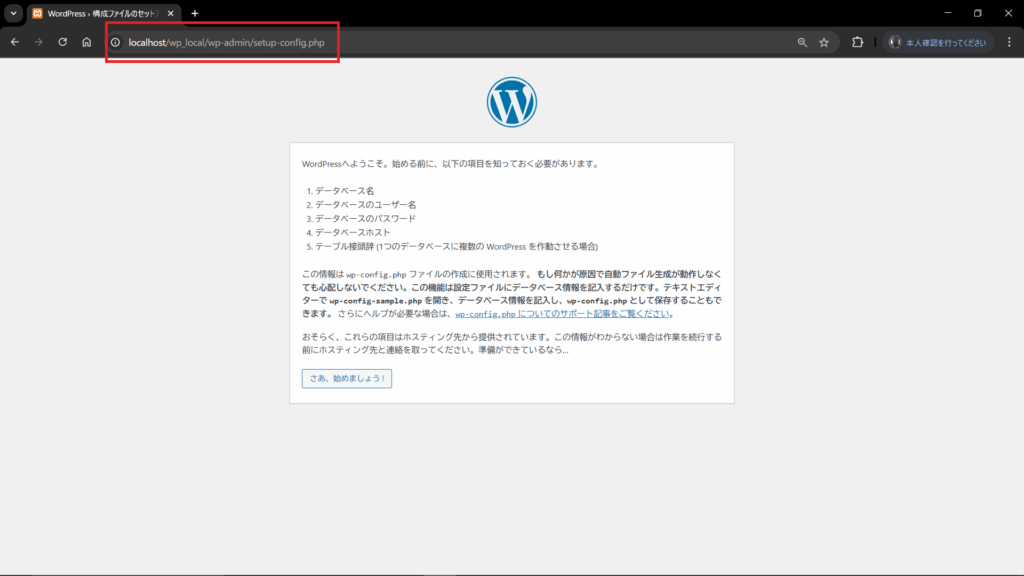Click list item データベース名

click(345, 191)
